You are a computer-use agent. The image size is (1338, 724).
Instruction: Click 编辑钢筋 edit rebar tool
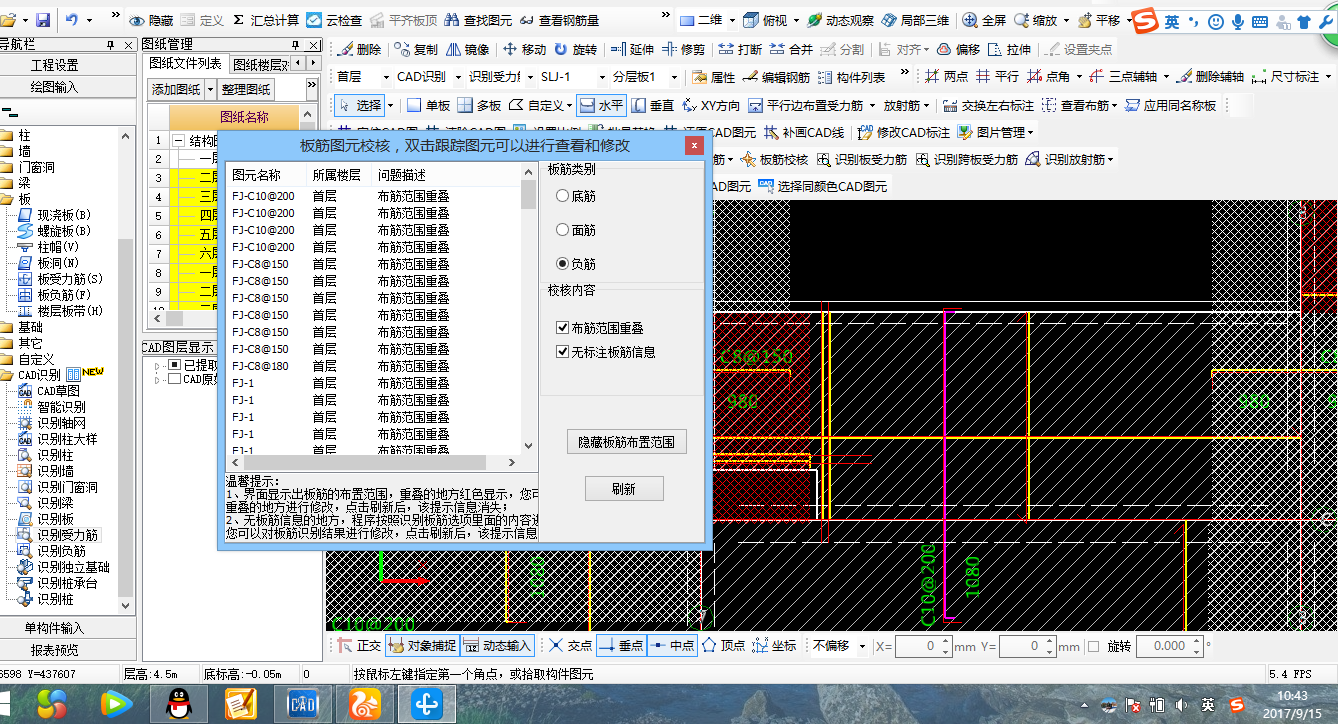pos(776,77)
